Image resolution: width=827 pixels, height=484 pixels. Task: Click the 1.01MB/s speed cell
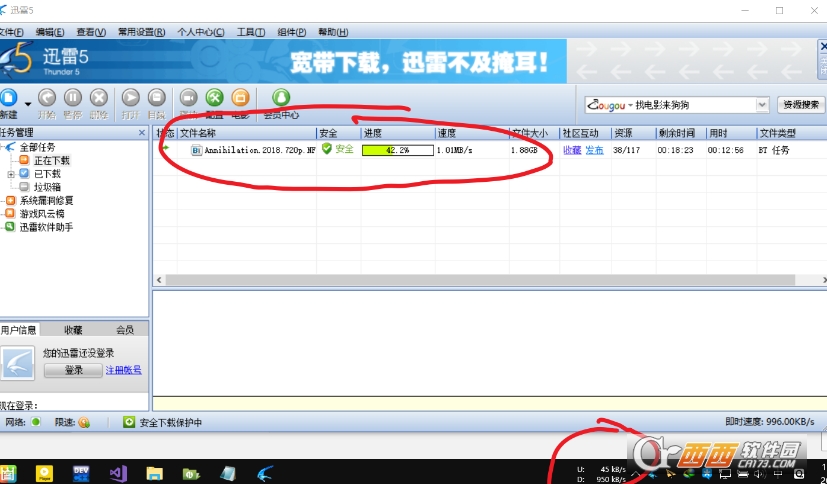coord(455,150)
